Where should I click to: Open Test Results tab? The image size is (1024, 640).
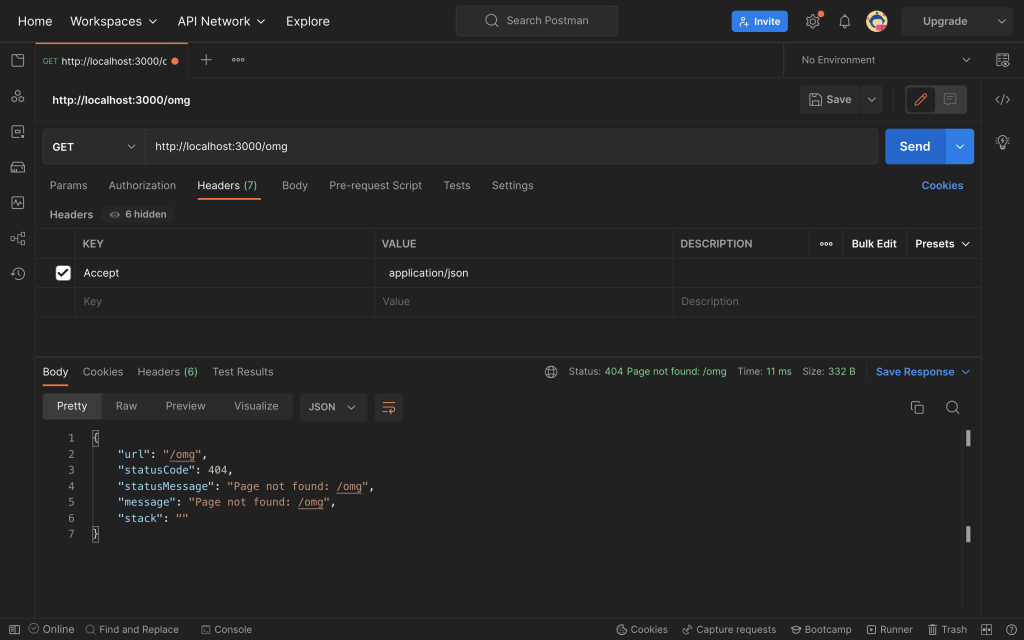(x=243, y=372)
